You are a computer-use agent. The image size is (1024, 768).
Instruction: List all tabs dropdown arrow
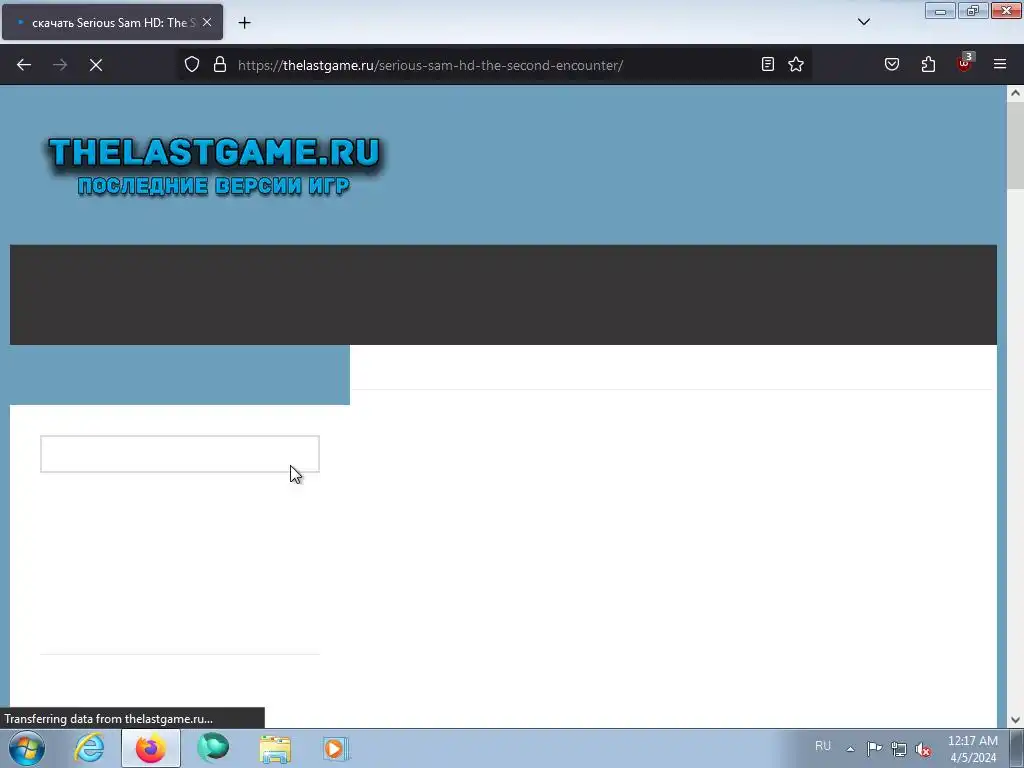click(x=864, y=22)
